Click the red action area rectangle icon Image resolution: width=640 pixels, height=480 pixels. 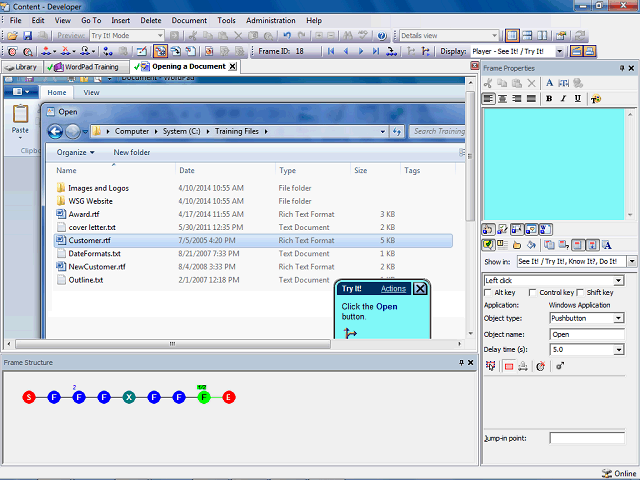tap(507, 367)
